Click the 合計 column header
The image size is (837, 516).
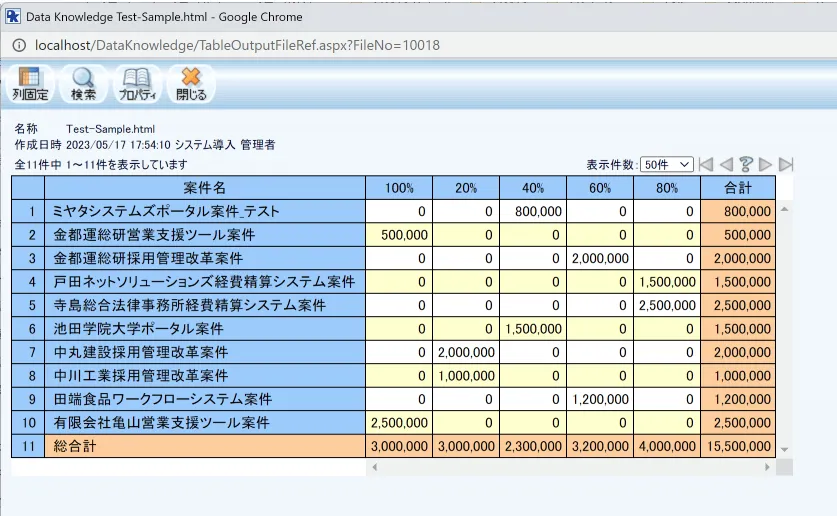[x=738, y=188]
